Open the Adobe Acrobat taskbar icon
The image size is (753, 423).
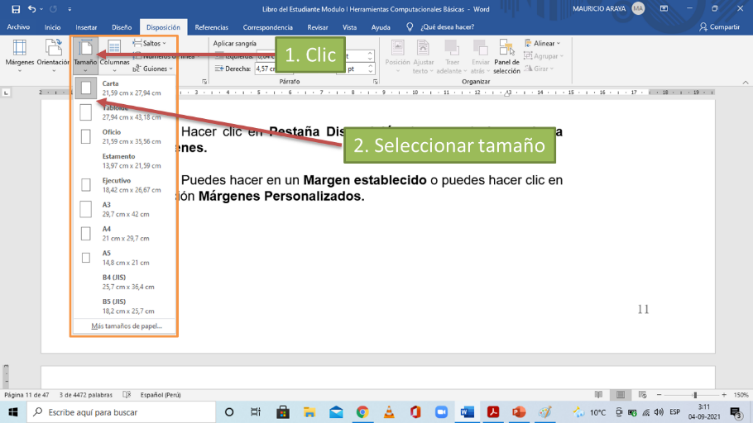point(493,412)
